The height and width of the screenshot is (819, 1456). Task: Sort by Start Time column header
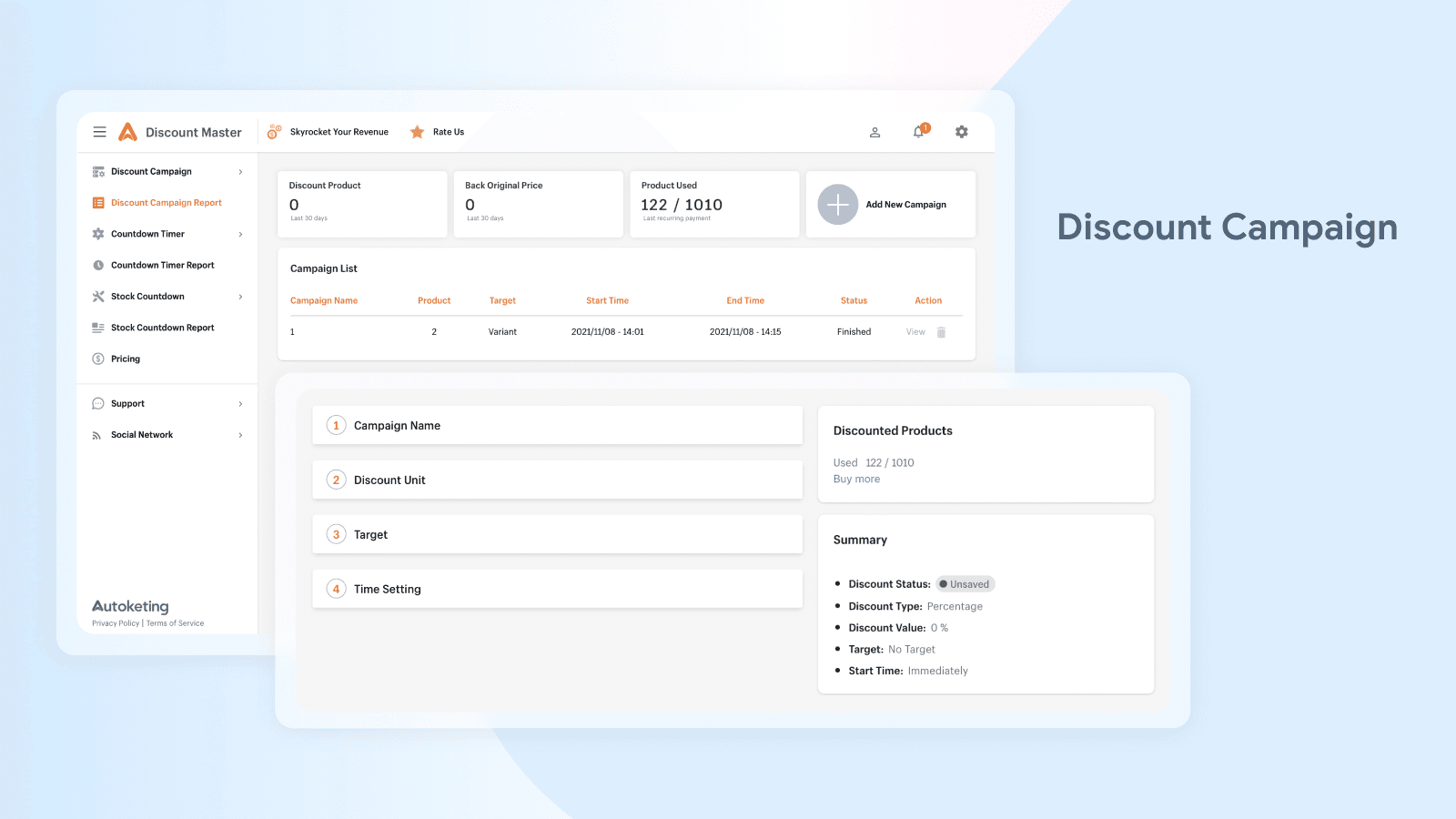tap(607, 300)
